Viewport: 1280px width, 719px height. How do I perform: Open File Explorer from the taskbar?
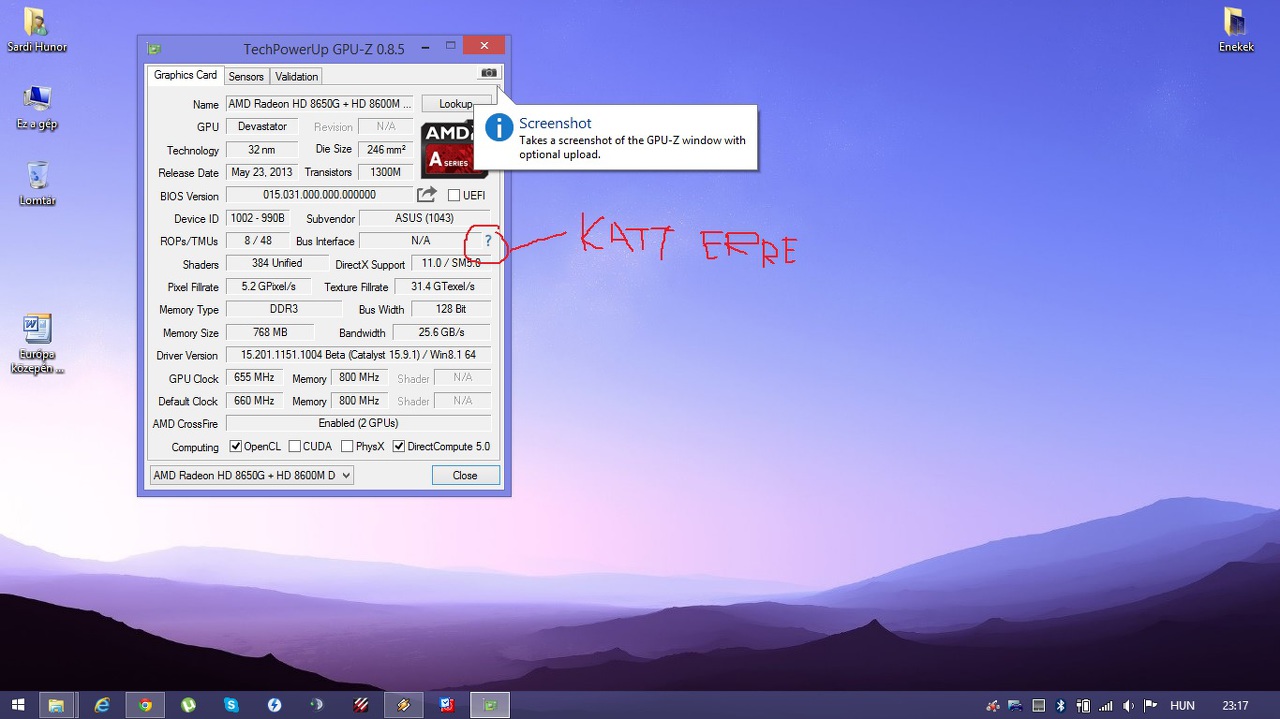pyautogui.click(x=57, y=705)
